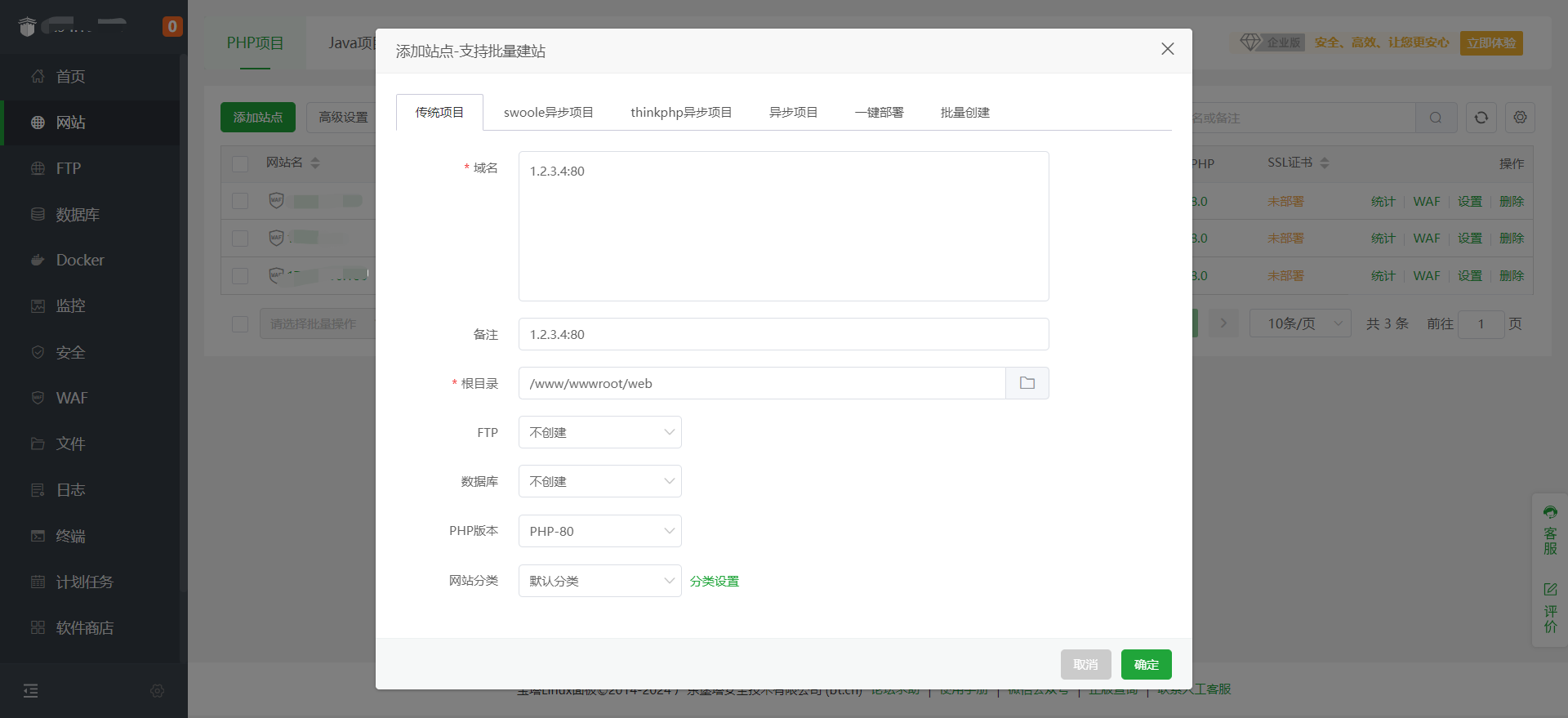1568x718 pixels.
Task: Click the green 确定 button
Action: [1146, 664]
